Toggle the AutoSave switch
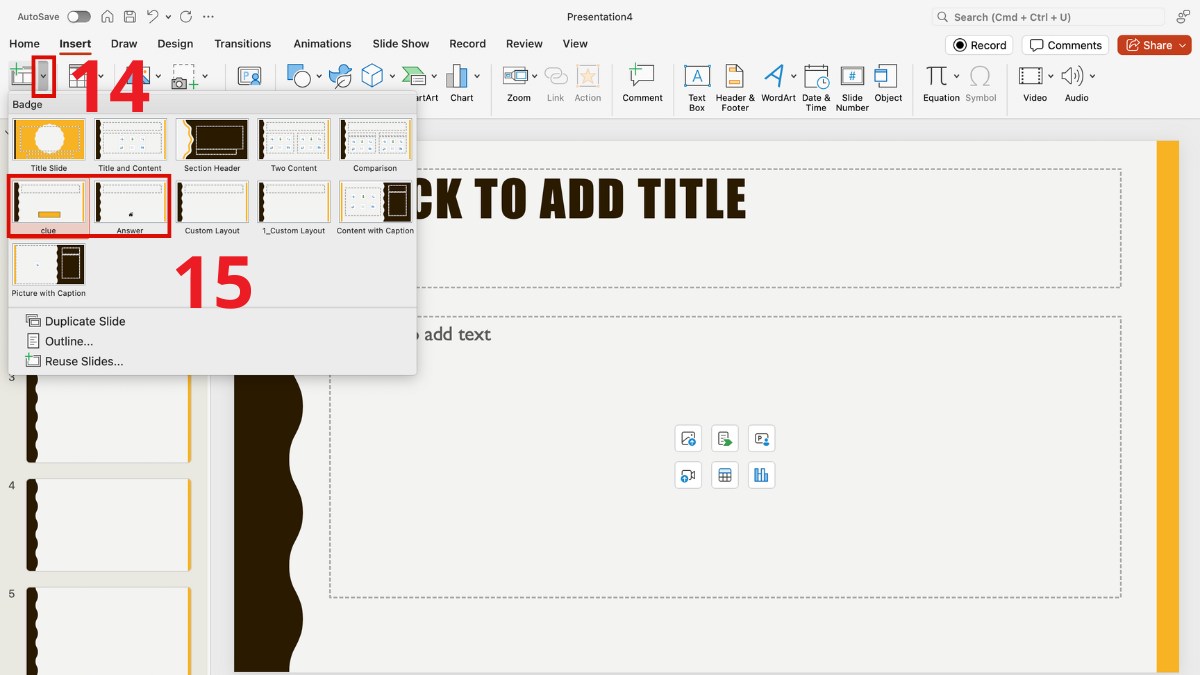The height and width of the screenshot is (675, 1200). (x=78, y=17)
